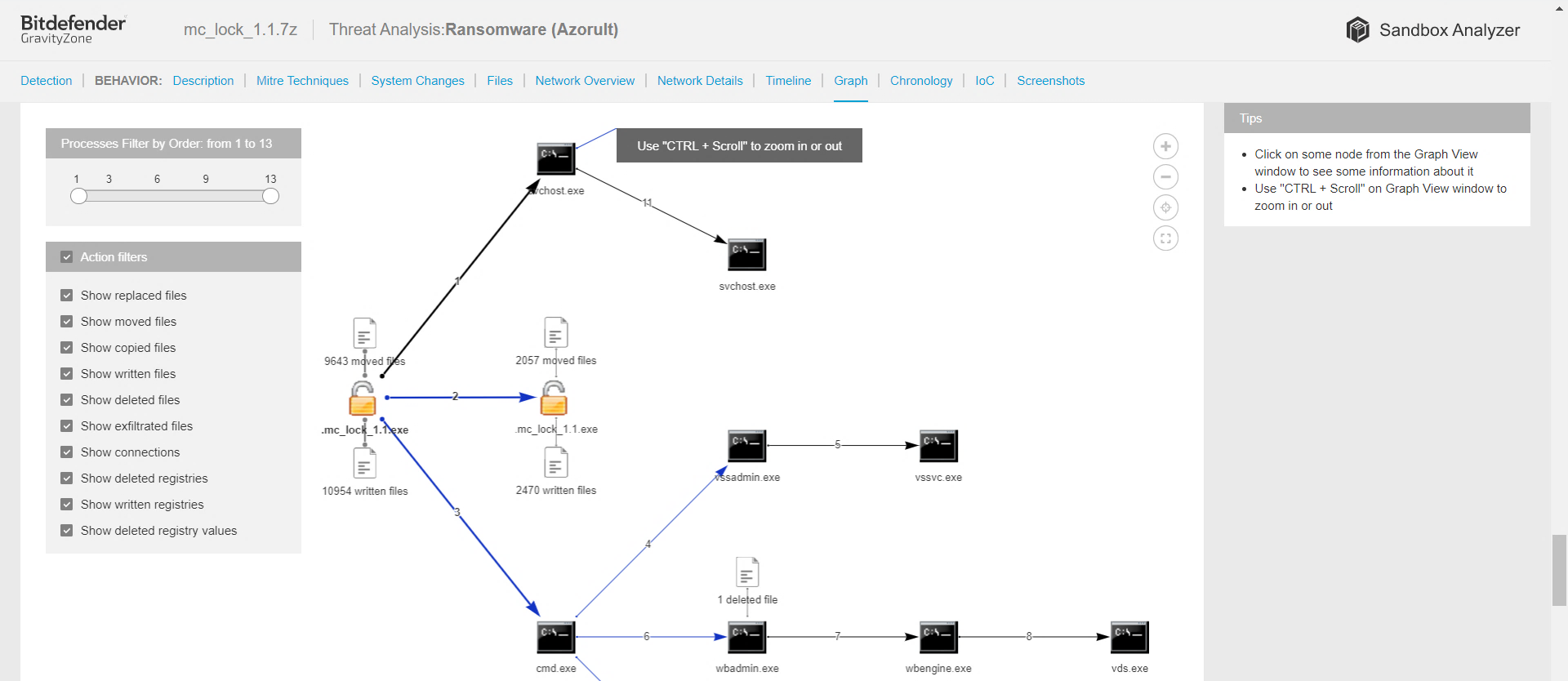Click the left process order slider handle
1568x681 pixels.
[x=78, y=196]
